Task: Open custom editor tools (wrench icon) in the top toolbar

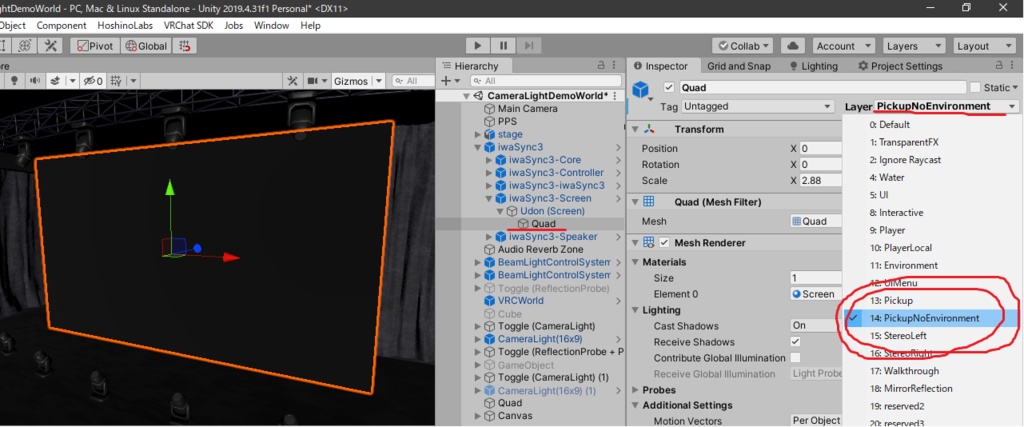Action: [50, 46]
